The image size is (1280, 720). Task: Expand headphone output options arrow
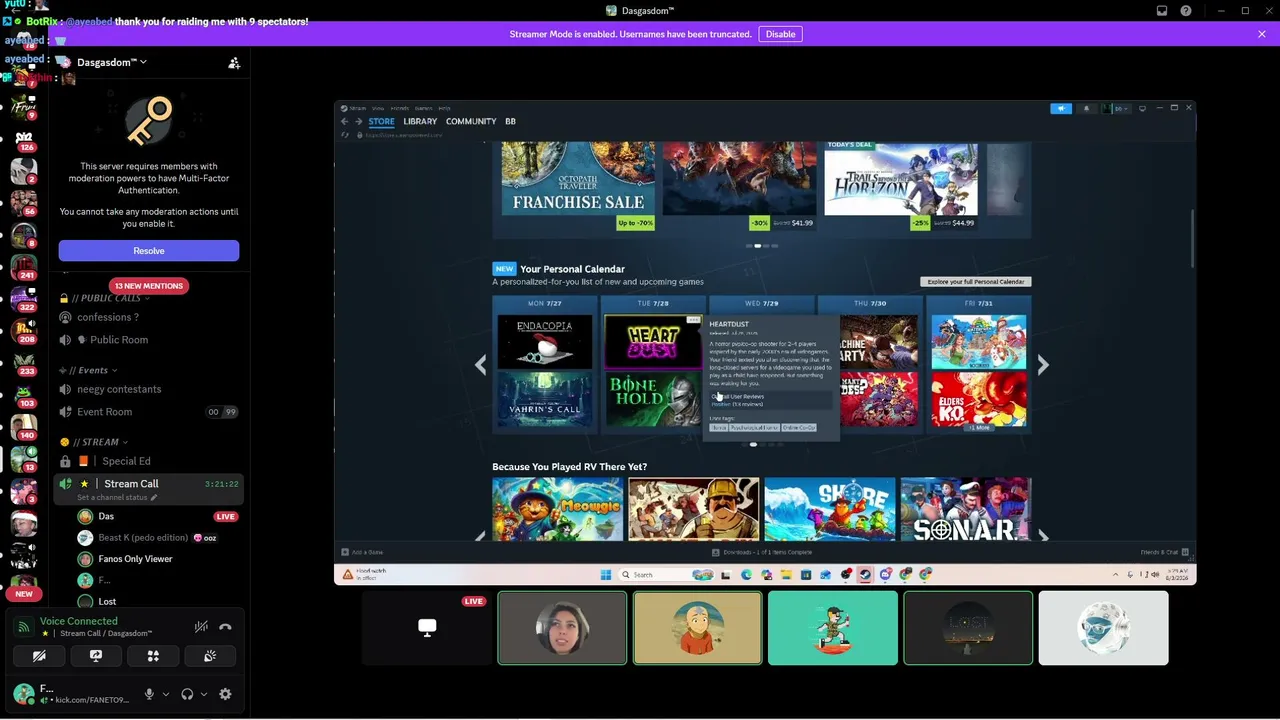(204, 694)
